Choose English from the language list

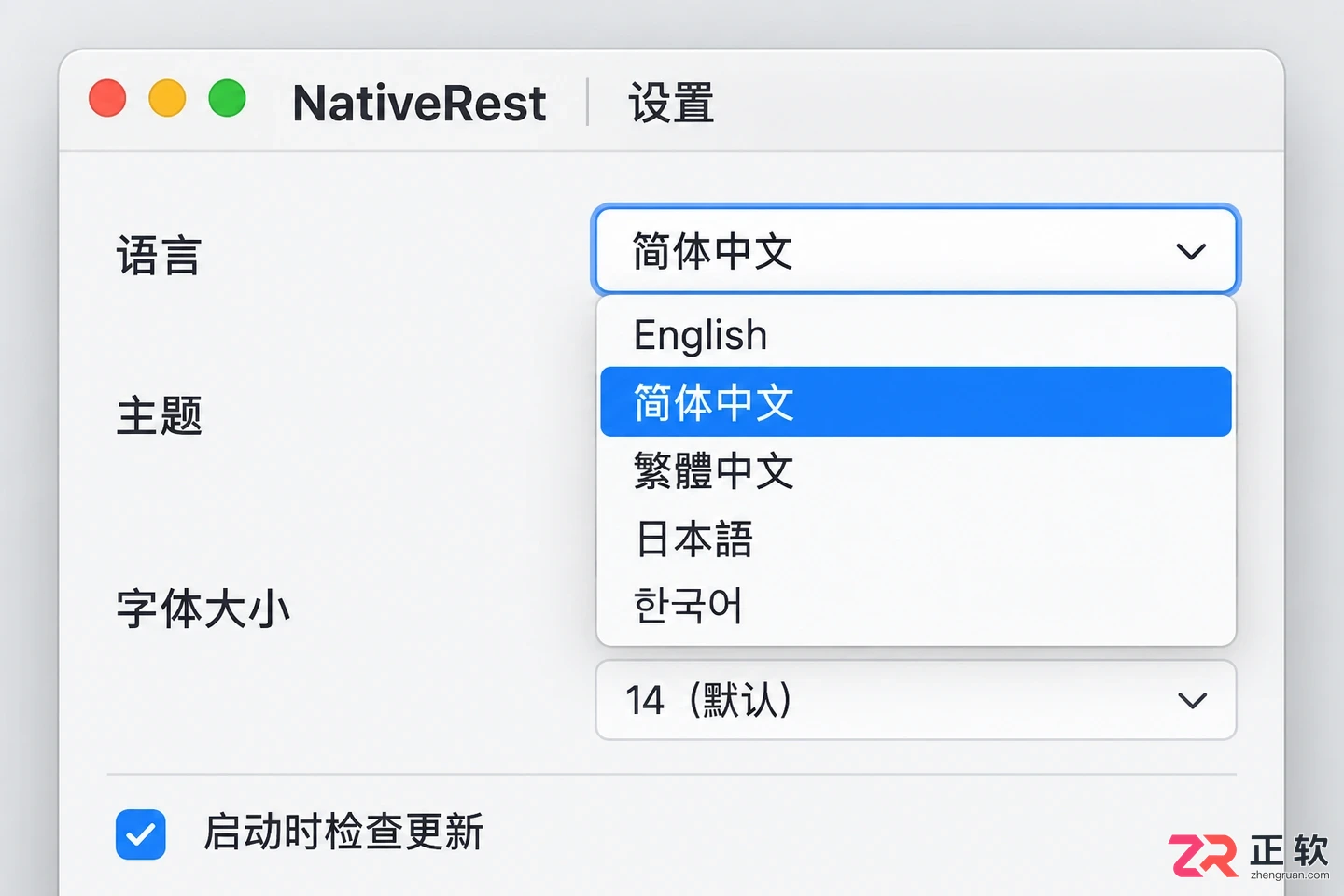pyautogui.click(x=916, y=334)
